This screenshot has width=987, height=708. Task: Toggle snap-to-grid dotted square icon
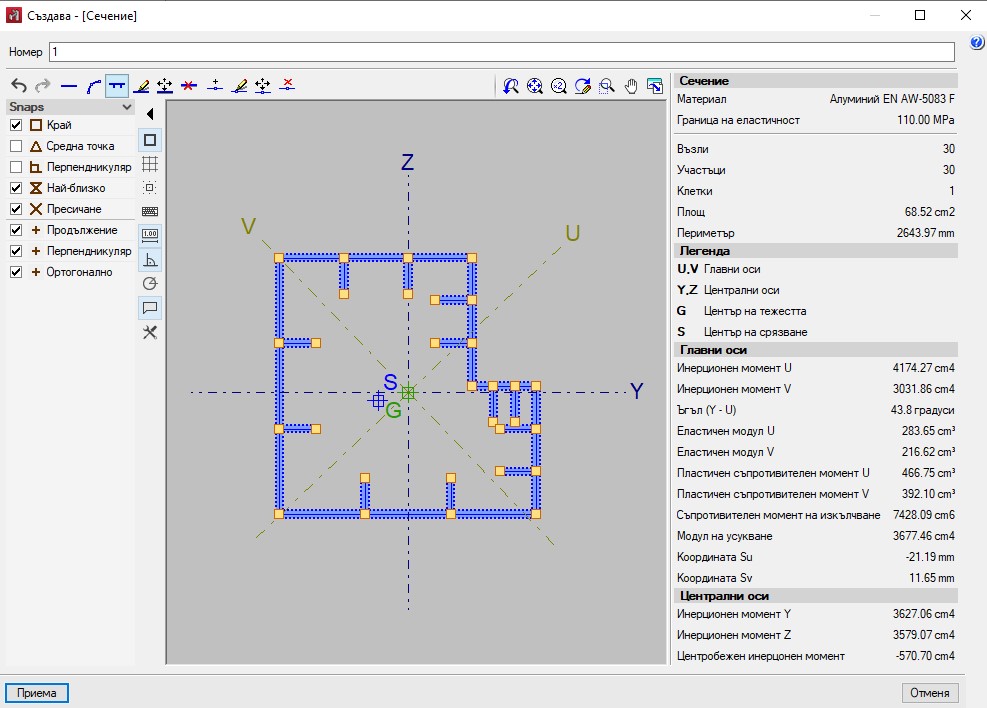(150, 188)
